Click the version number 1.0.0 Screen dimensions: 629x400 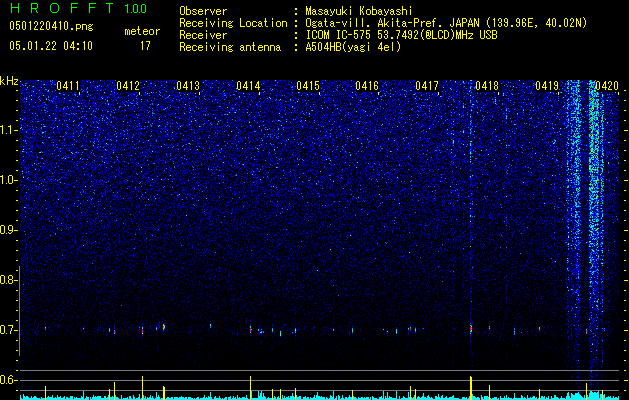point(135,9)
